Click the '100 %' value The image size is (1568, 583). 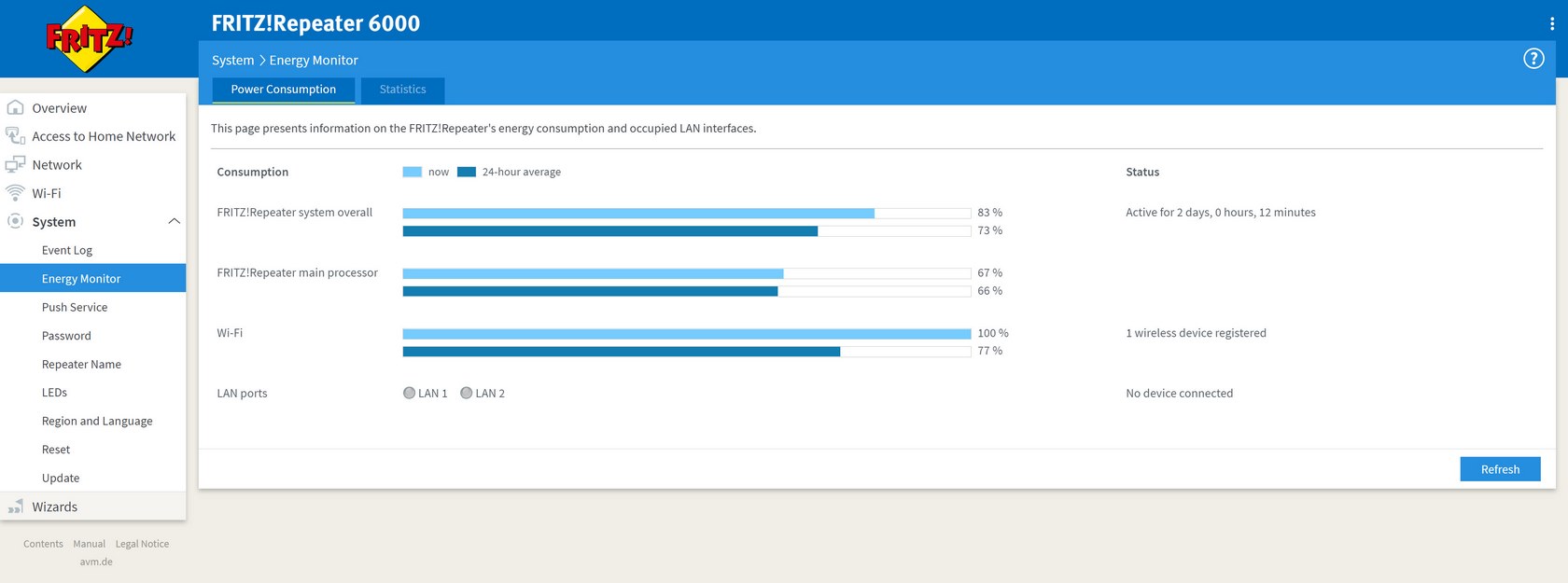pos(993,333)
